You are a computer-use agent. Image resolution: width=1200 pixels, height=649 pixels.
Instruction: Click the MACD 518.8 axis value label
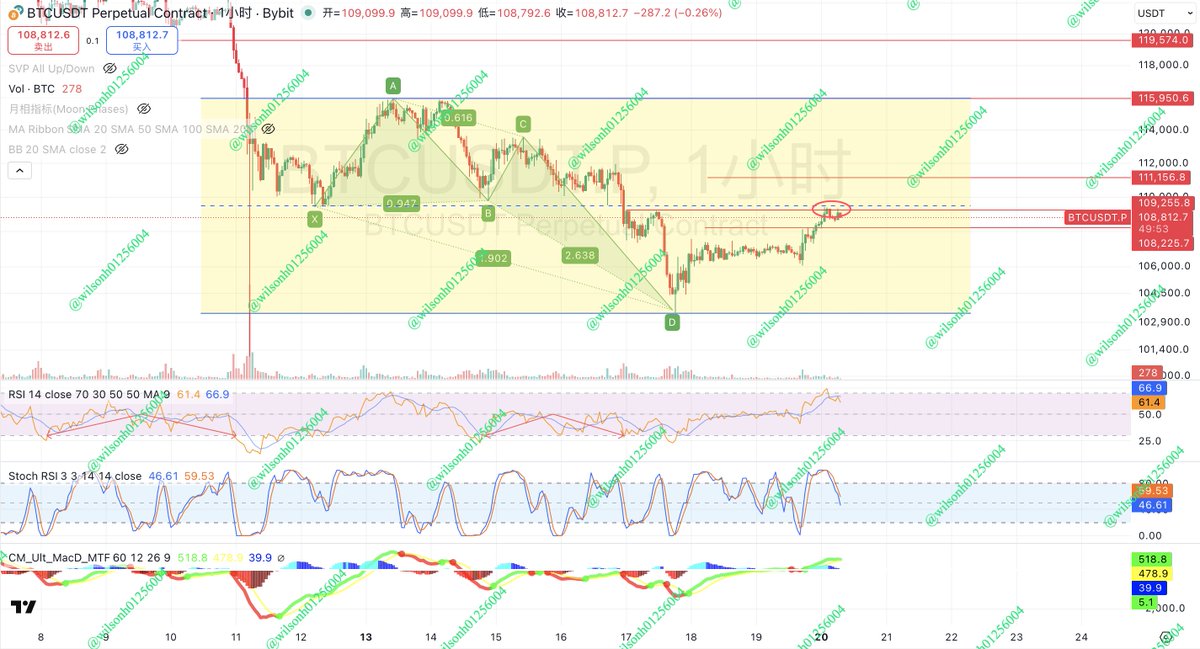coord(1153,559)
